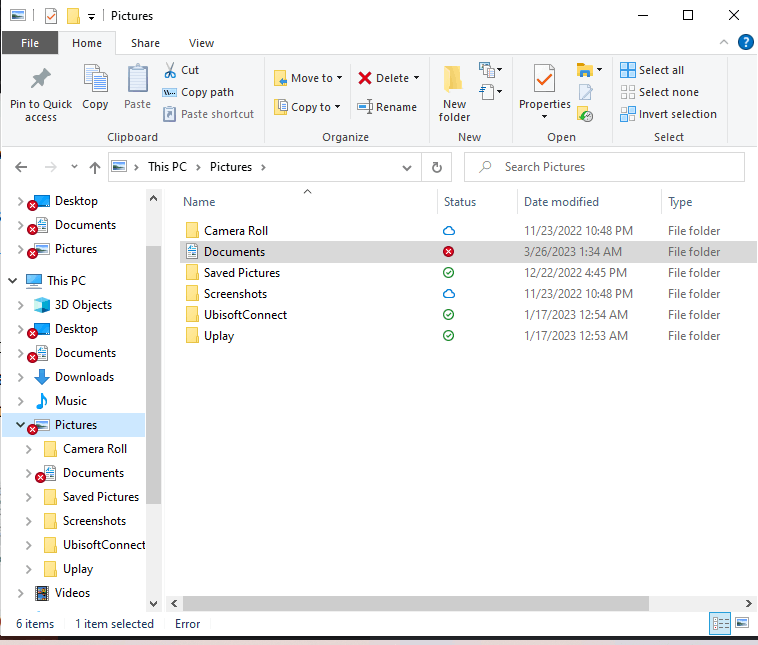758x645 pixels.
Task: Click Select none
Action: [x=659, y=92]
